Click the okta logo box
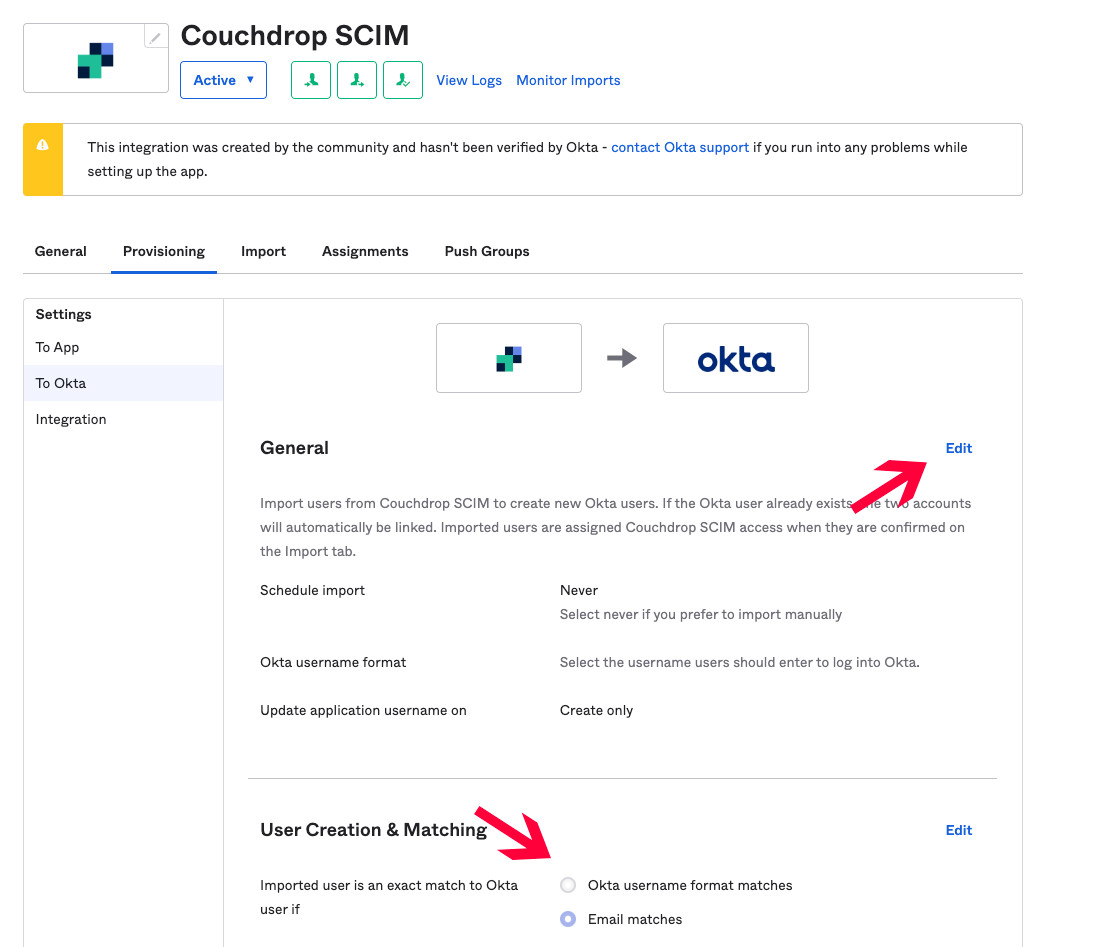1100x947 pixels. click(735, 358)
